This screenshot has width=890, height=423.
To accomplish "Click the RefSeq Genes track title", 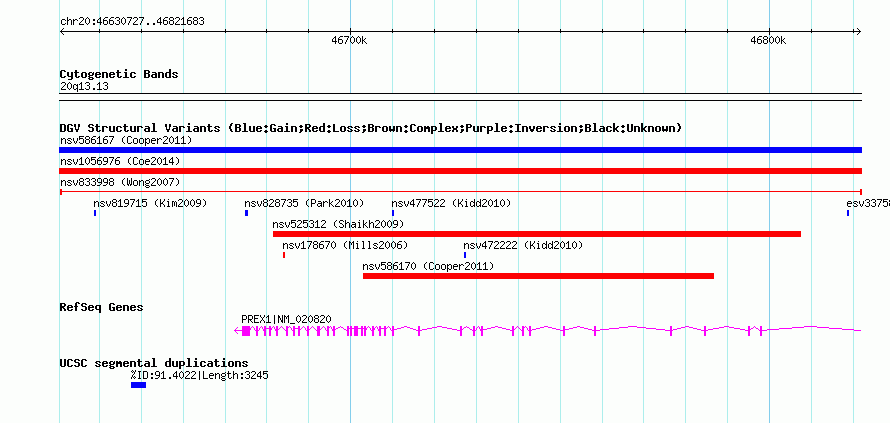I will (102, 307).
